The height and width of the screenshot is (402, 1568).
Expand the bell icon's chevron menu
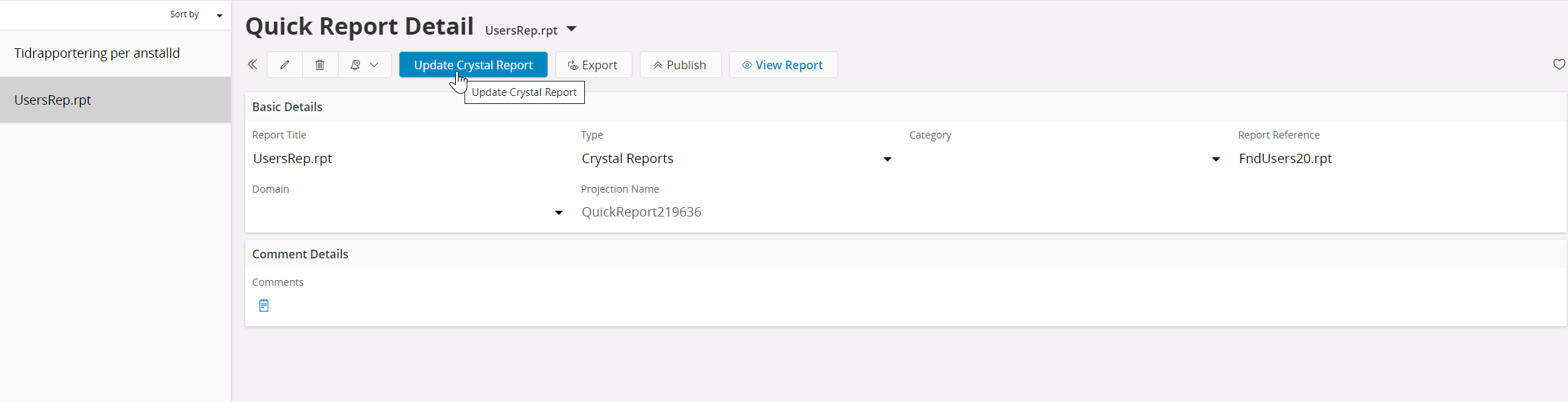point(374,65)
